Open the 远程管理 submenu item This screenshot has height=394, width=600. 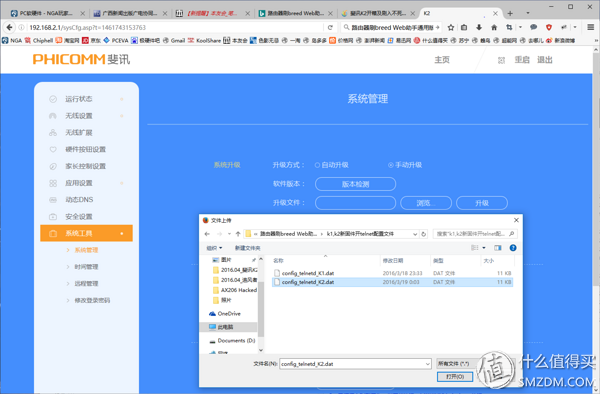coord(86,283)
